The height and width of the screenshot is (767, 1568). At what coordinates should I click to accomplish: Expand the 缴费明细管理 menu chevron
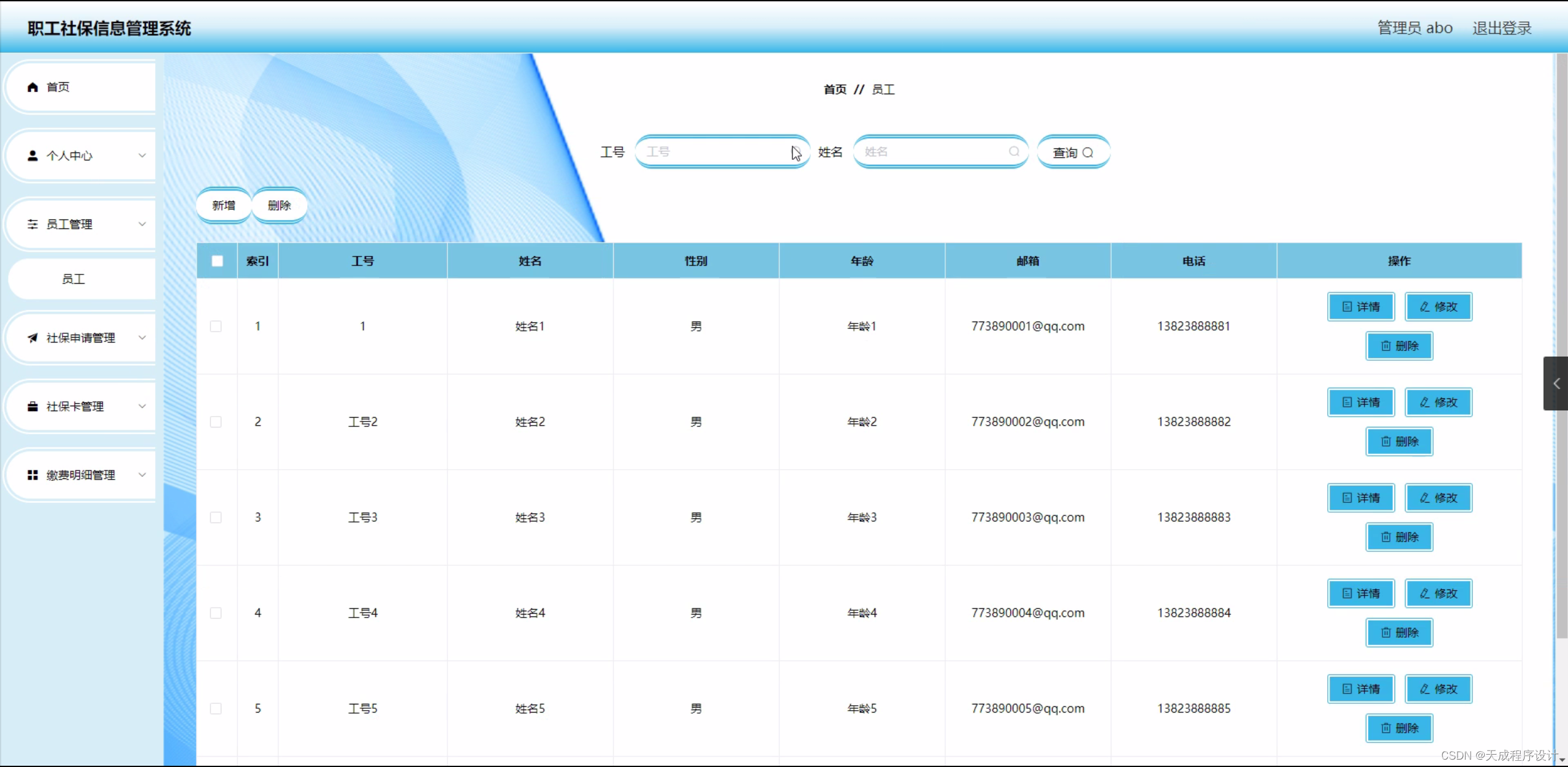[x=142, y=475]
